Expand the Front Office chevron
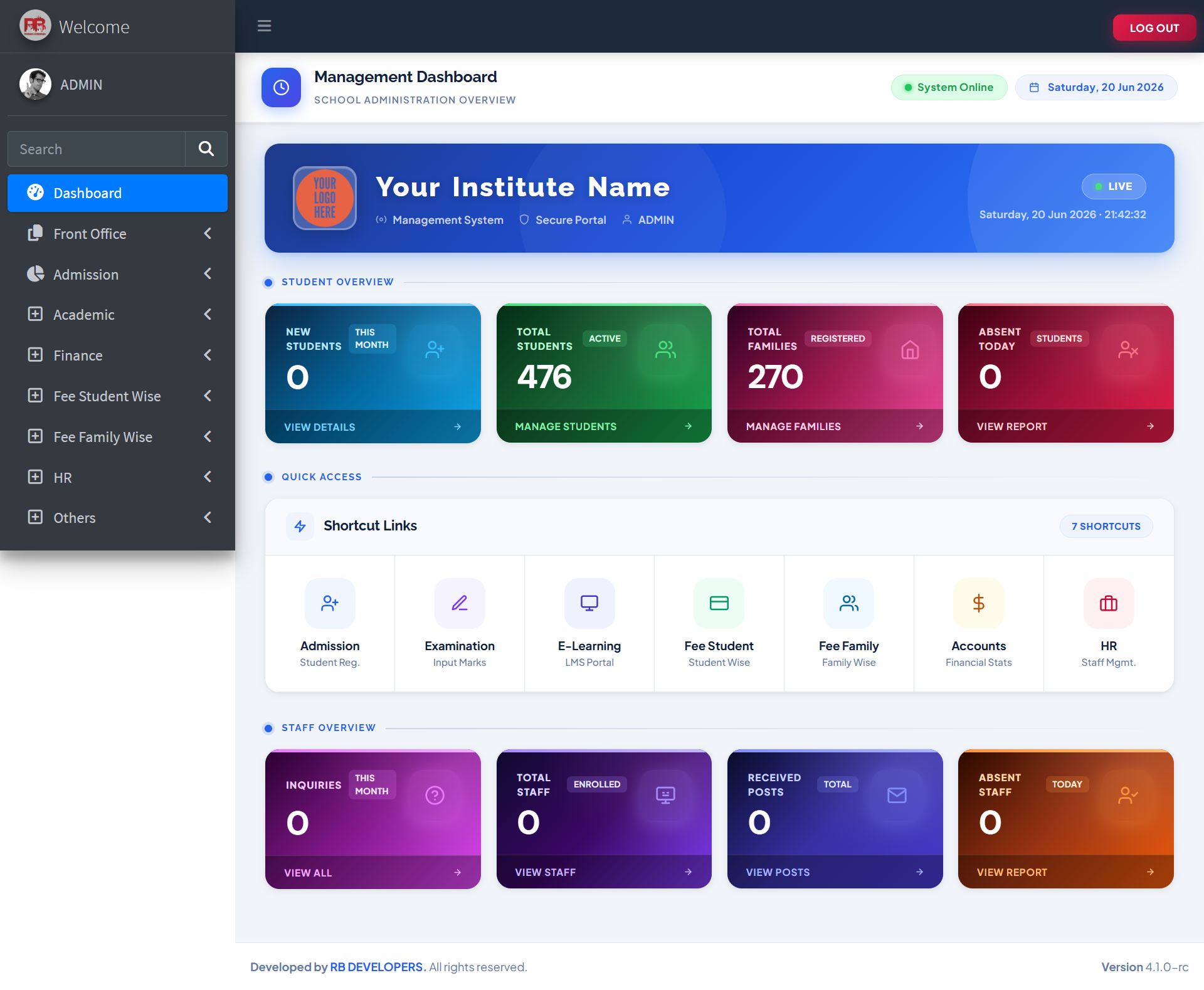 click(208, 233)
